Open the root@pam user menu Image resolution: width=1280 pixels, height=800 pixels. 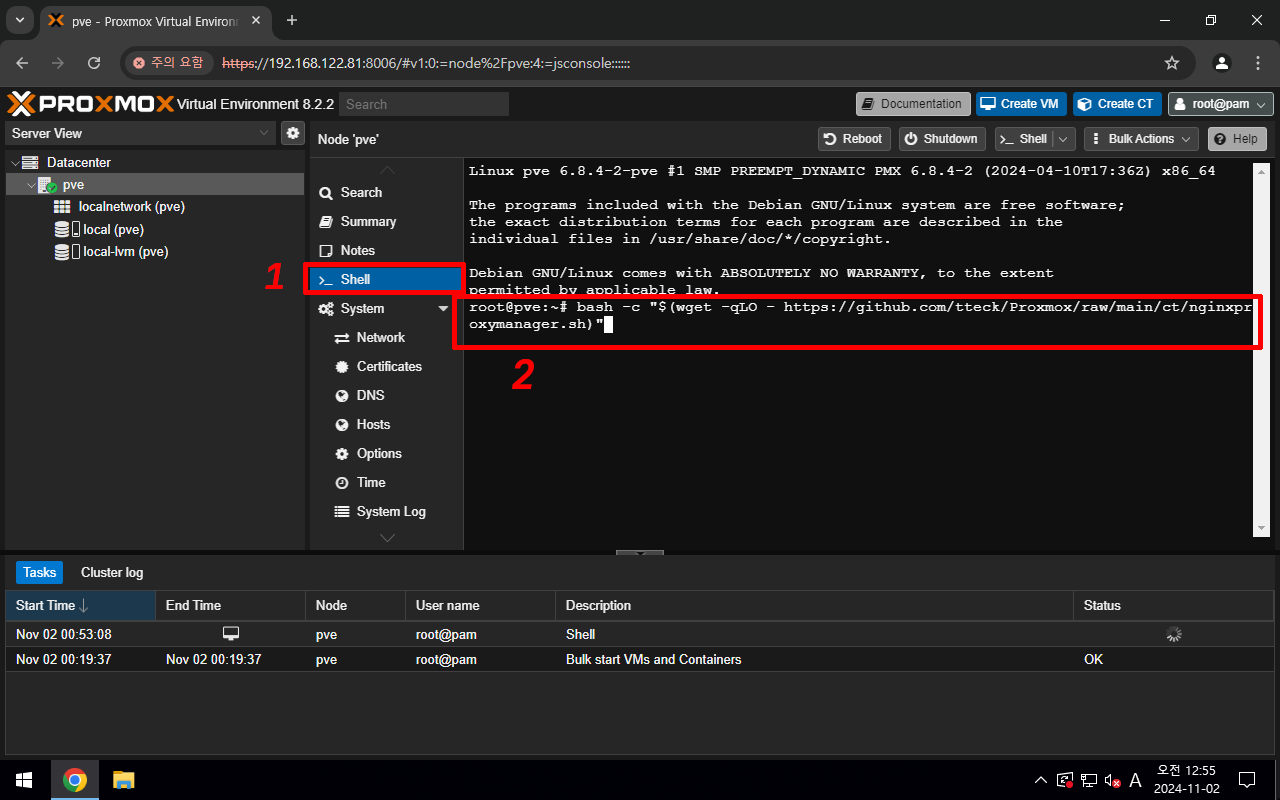point(1221,104)
